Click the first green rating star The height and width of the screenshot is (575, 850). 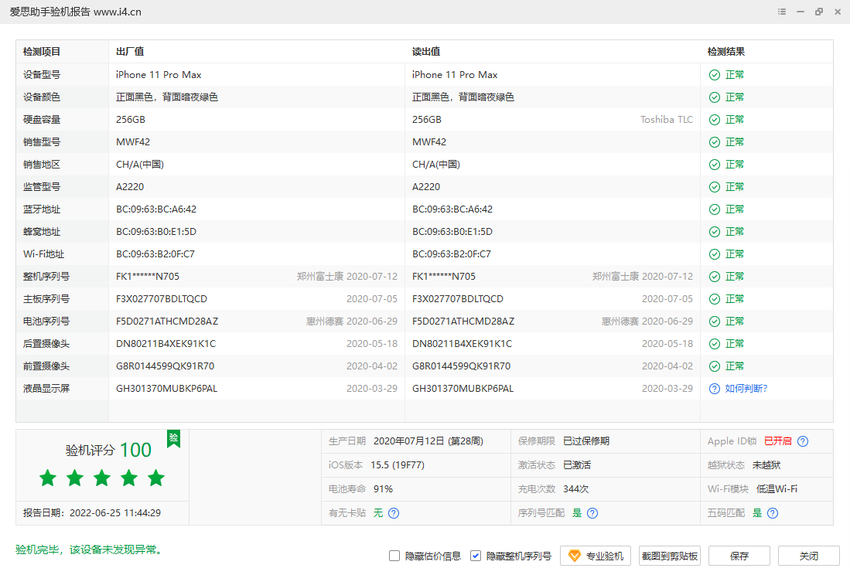point(48,478)
